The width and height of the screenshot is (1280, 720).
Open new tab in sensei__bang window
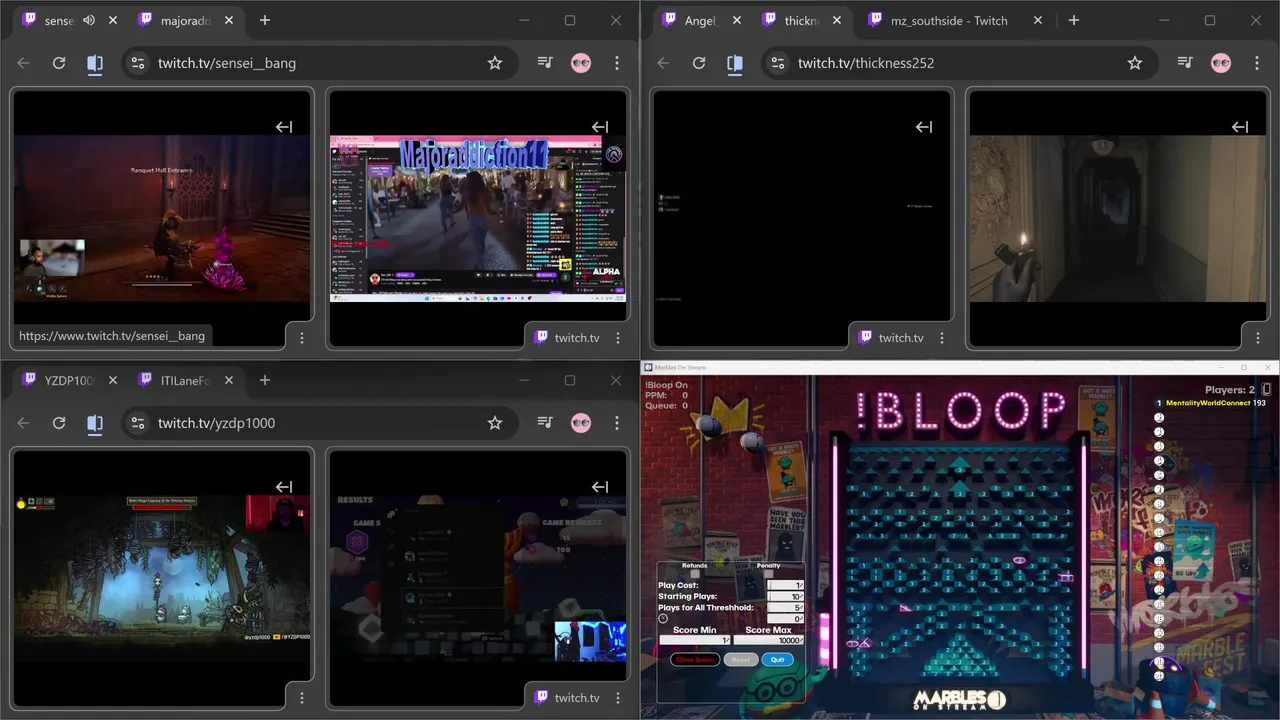click(x=265, y=20)
